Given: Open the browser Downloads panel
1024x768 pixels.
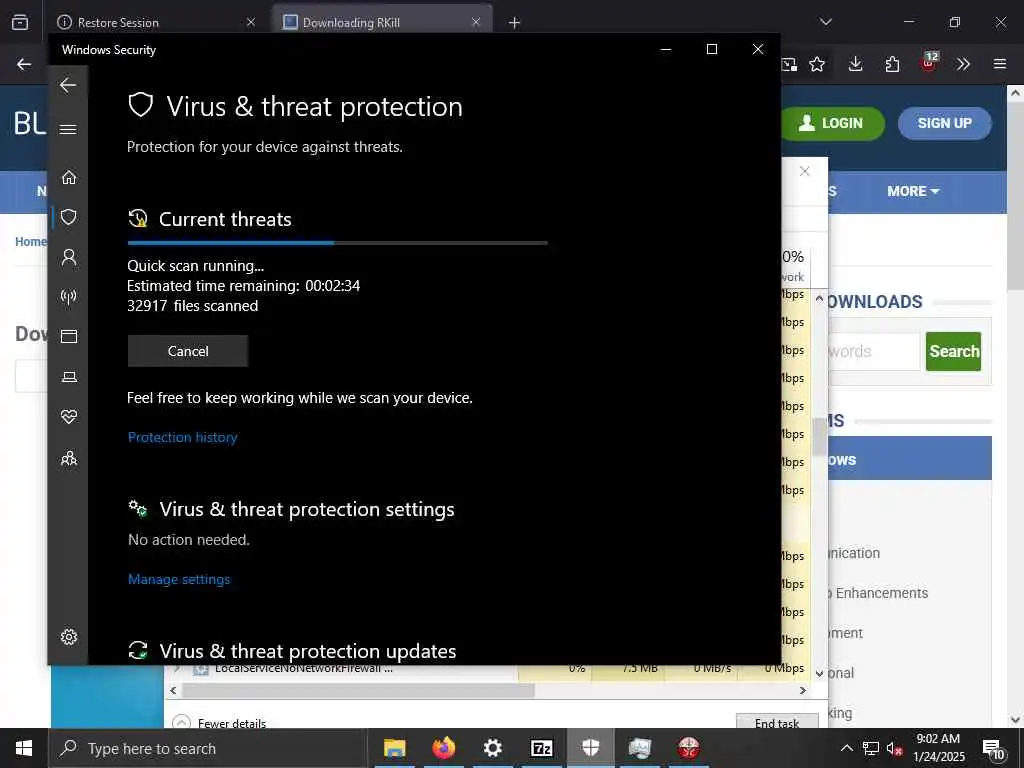Looking at the screenshot, I should pyautogui.click(x=856, y=64).
